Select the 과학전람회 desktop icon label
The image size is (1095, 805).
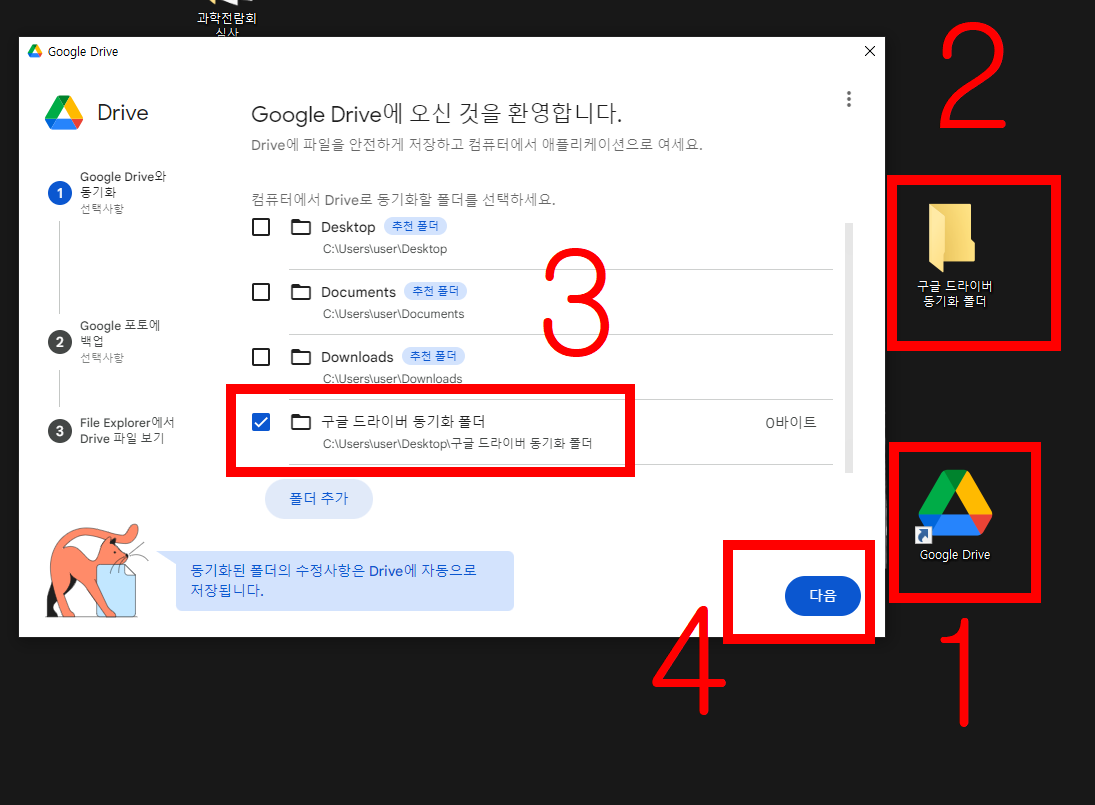(x=227, y=24)
